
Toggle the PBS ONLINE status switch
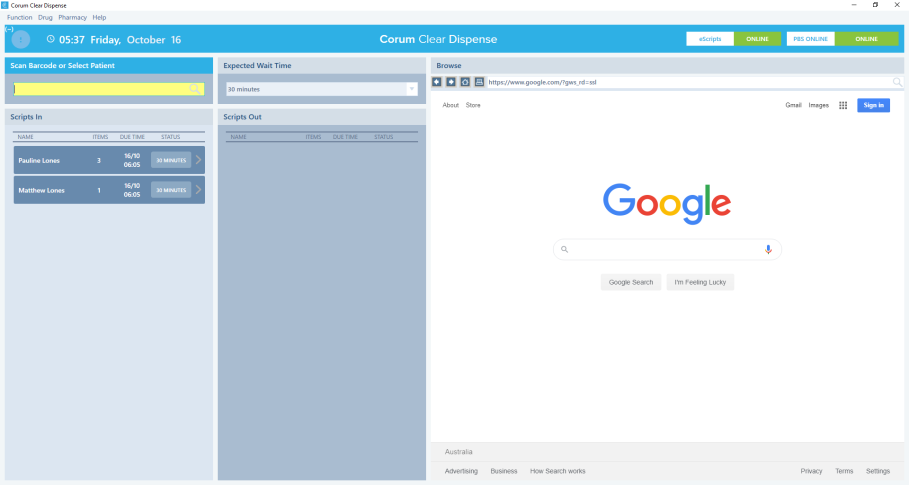(x=866, y=39)
